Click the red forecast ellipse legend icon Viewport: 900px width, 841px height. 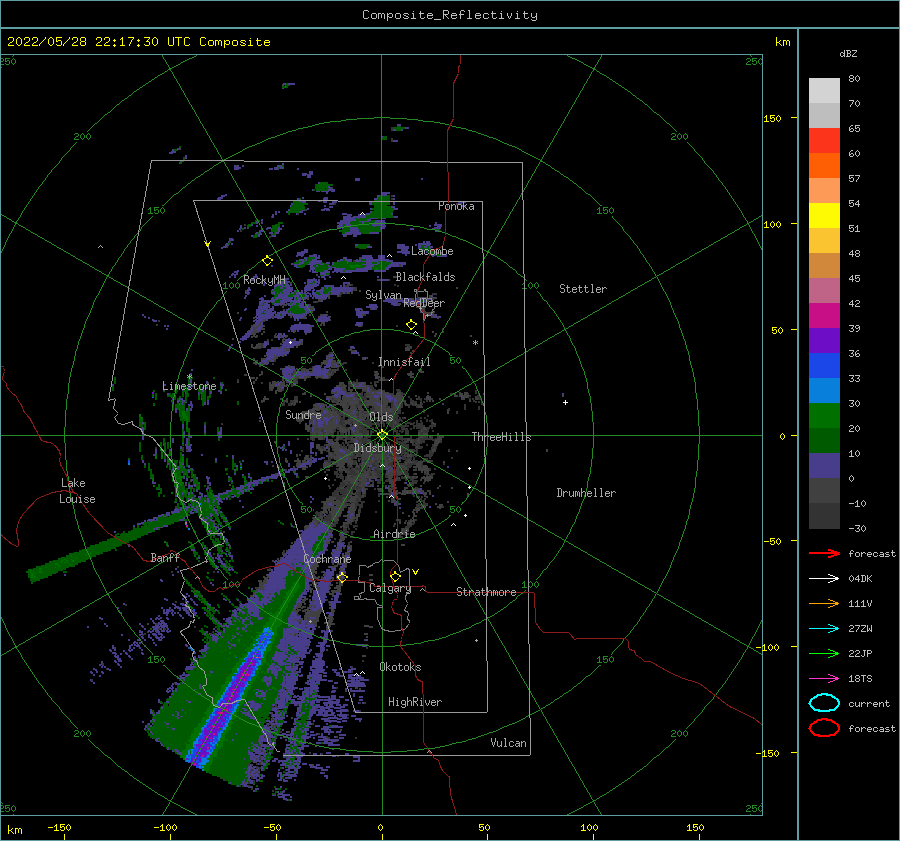click(824, 728)
